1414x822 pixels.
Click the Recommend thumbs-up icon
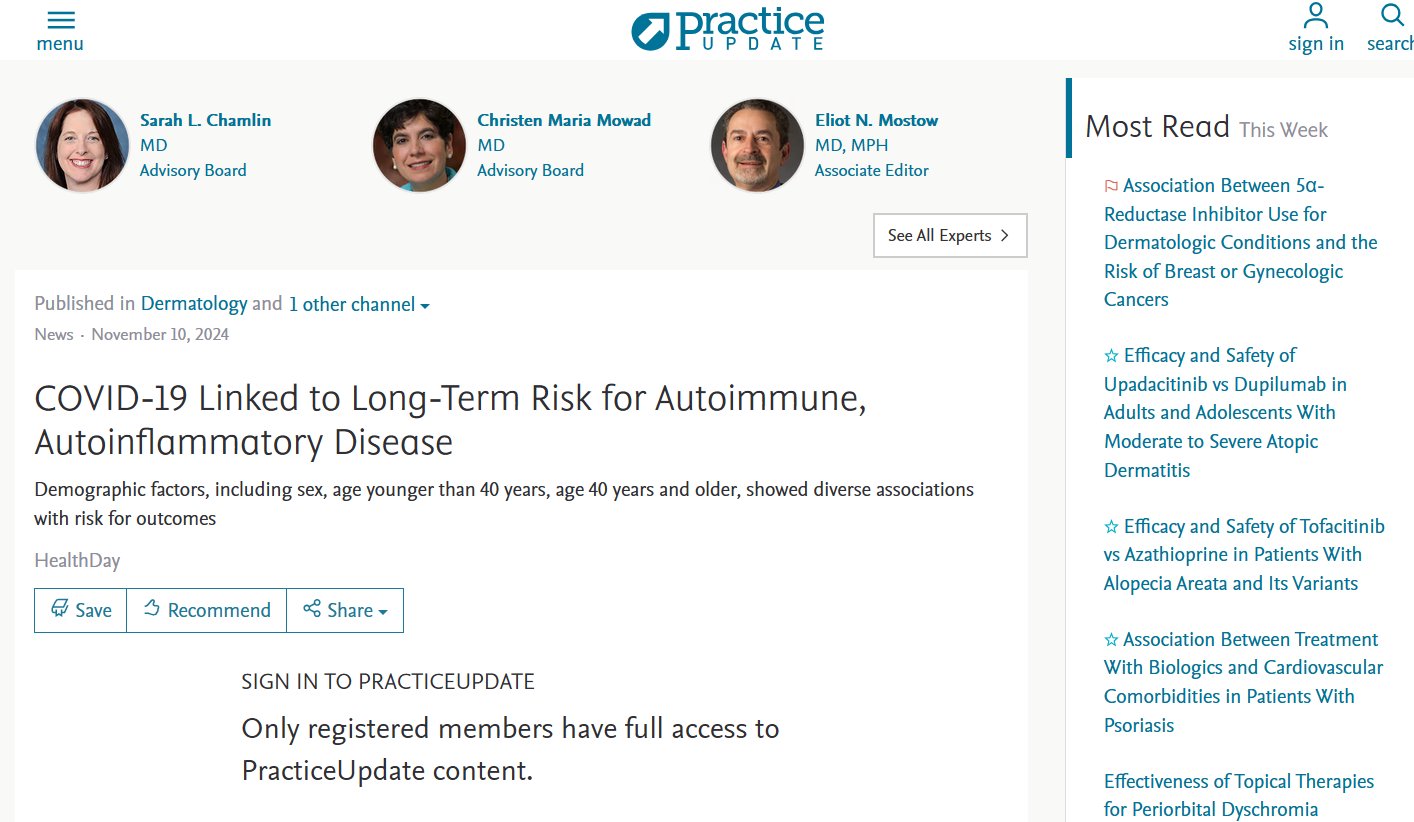pos(152,609)
